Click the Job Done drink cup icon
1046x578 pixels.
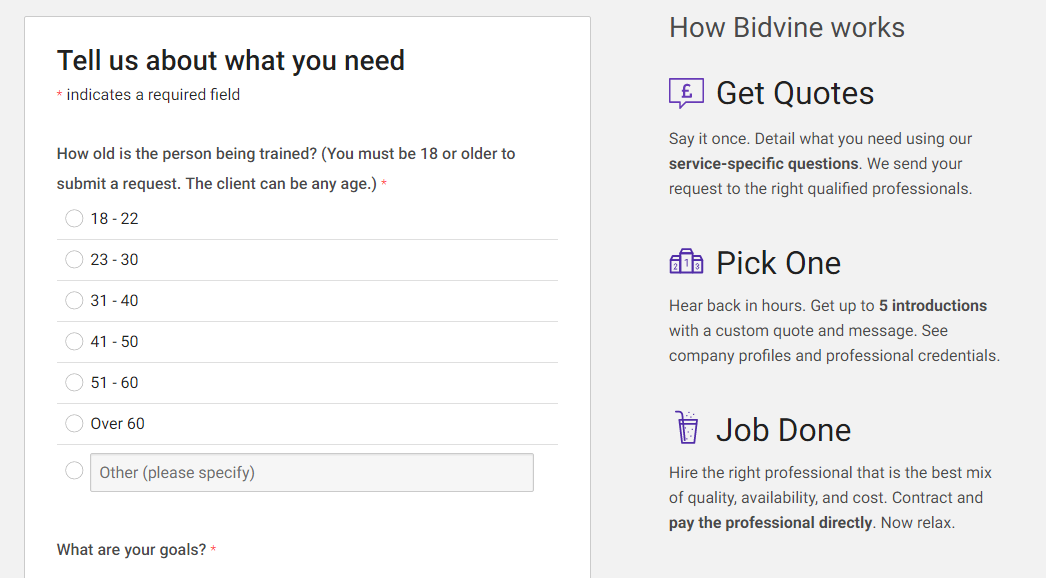tap(686, 428)
